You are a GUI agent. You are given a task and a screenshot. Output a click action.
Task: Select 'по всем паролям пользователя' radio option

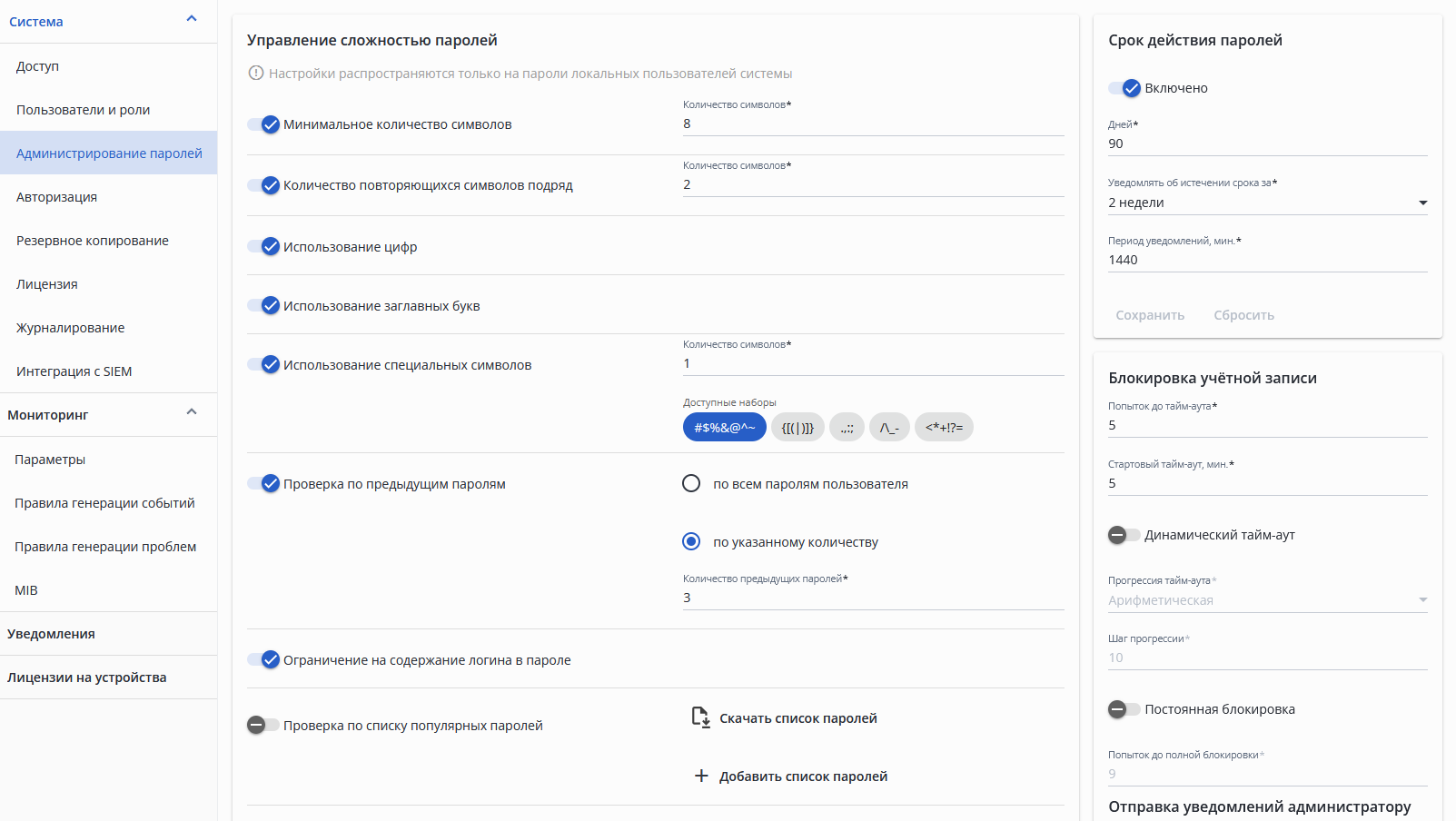tap(691, 484)
